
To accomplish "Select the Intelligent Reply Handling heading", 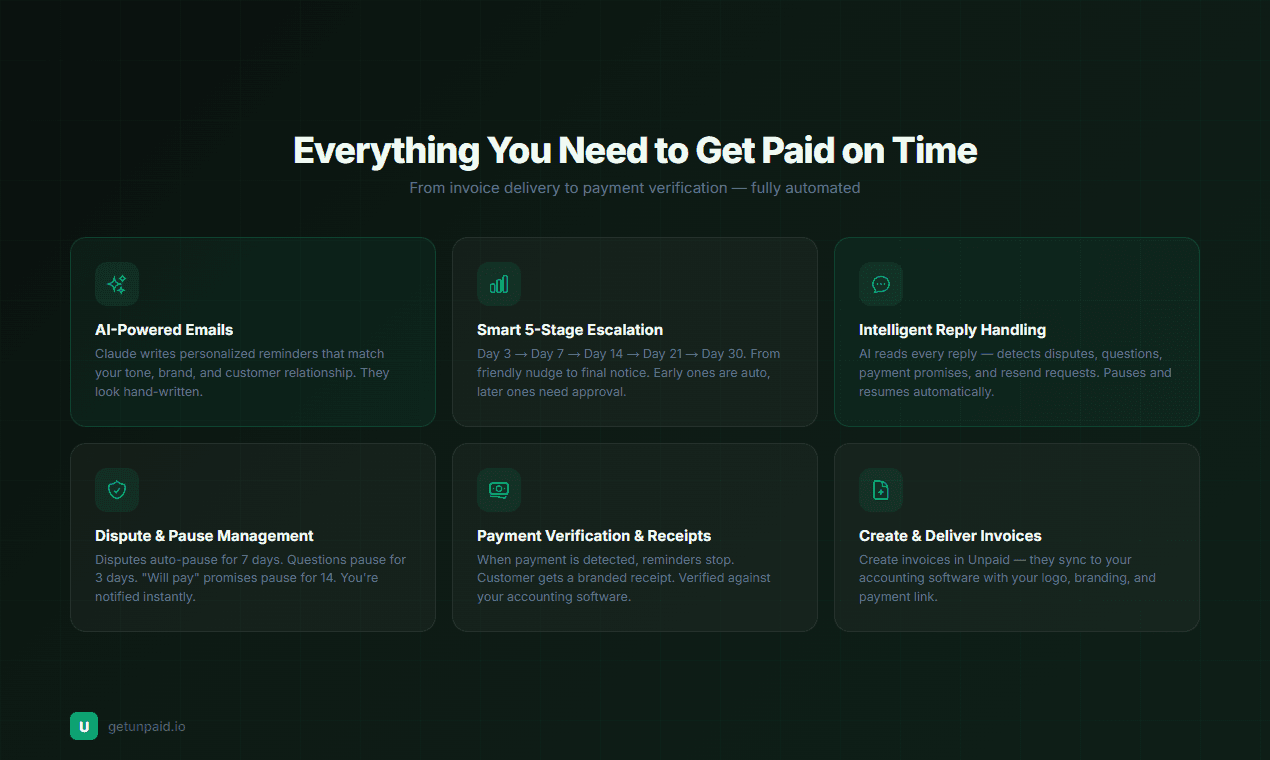I will click(952, 330).
